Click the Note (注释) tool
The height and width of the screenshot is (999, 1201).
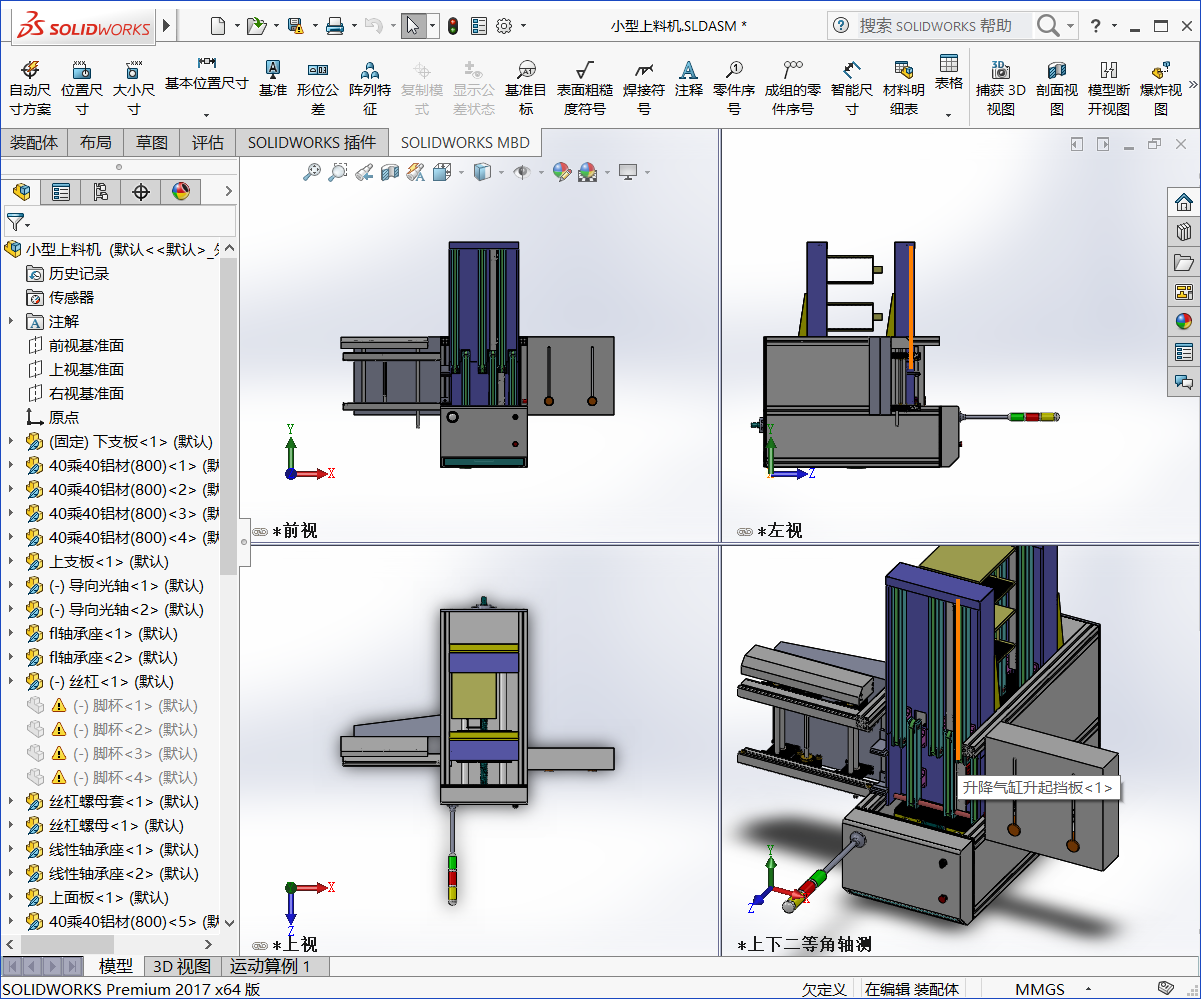point(688,78)
